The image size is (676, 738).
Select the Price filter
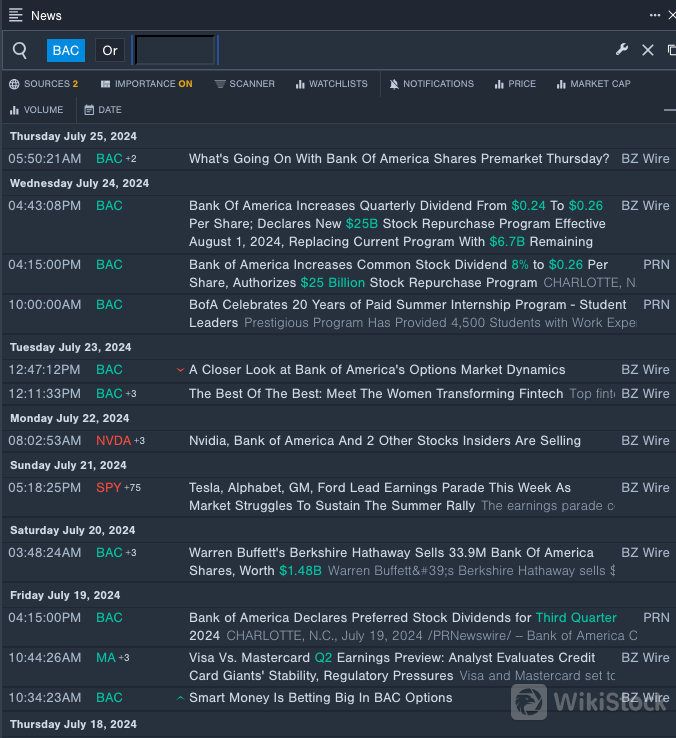[515, 84]
